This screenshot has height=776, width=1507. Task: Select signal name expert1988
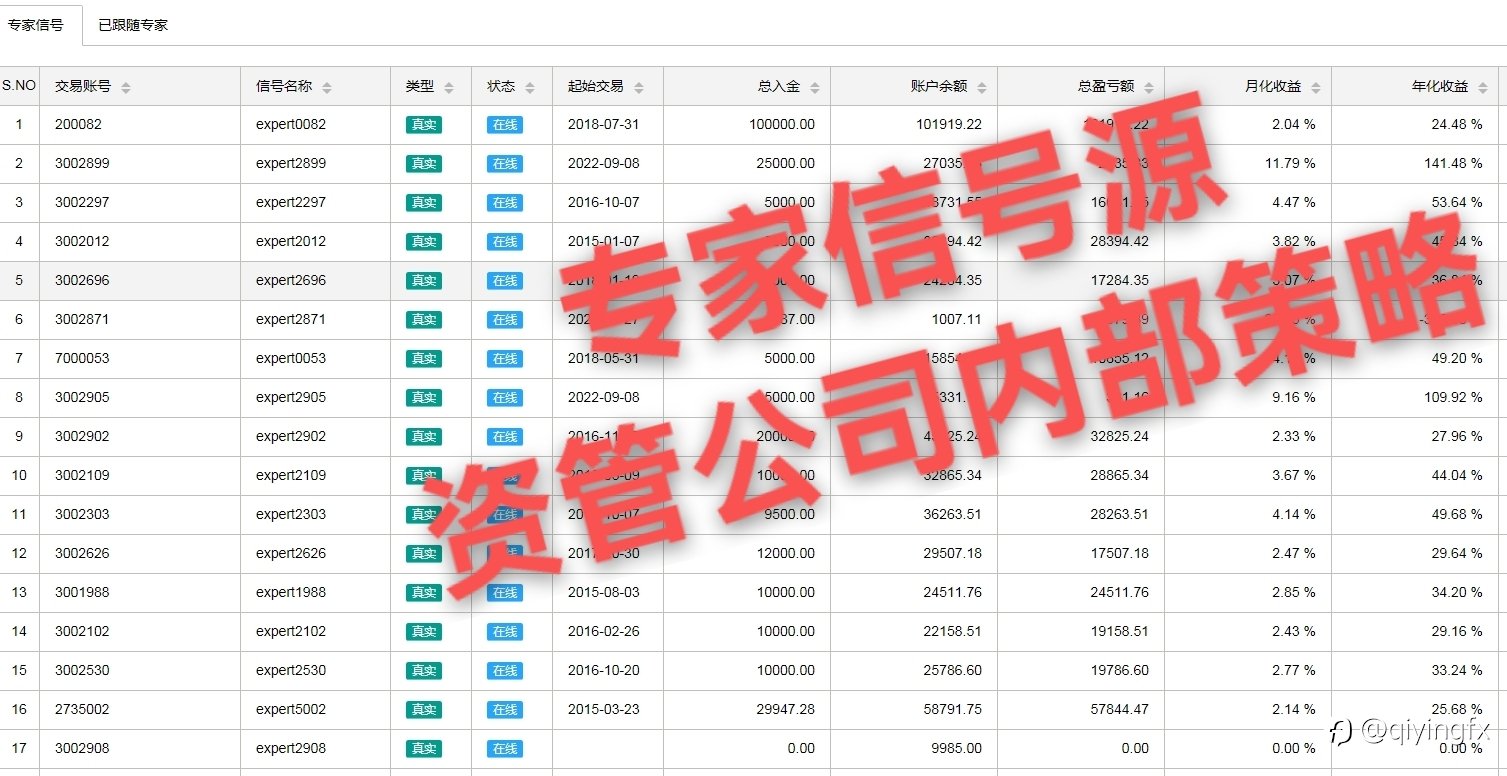[291, 593]
